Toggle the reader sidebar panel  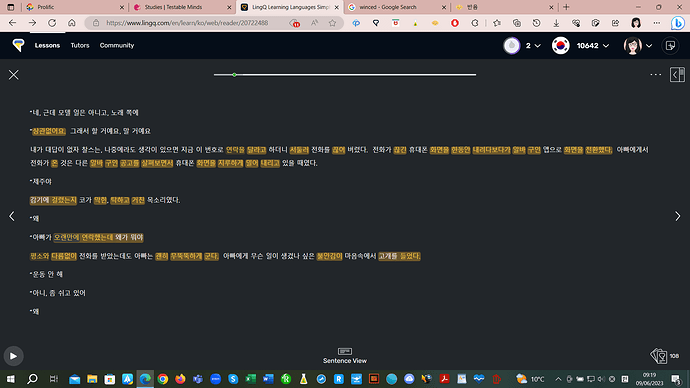click(x=677, y=75)
